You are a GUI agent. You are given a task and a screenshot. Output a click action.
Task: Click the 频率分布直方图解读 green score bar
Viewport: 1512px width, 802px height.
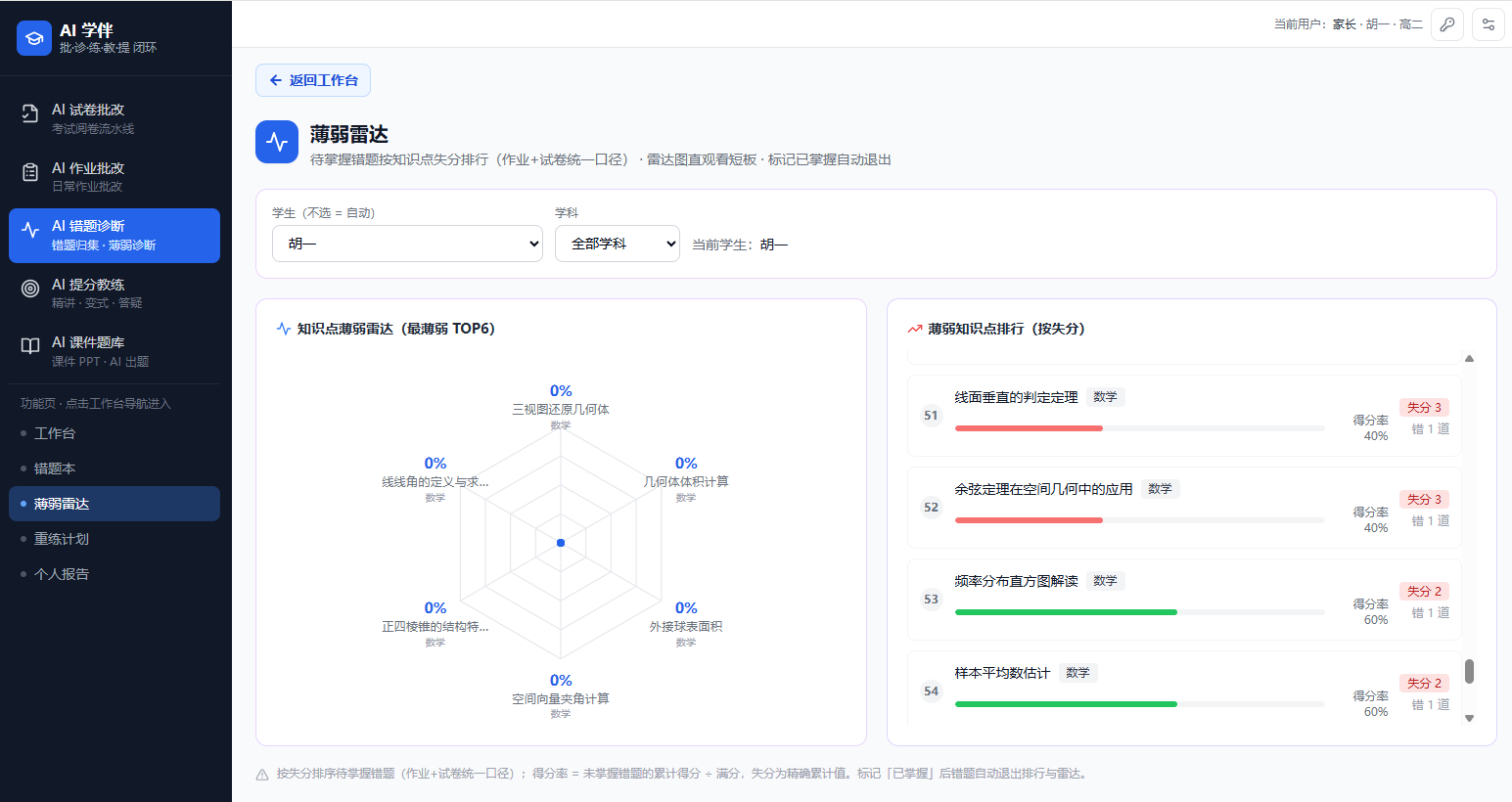1066,612
